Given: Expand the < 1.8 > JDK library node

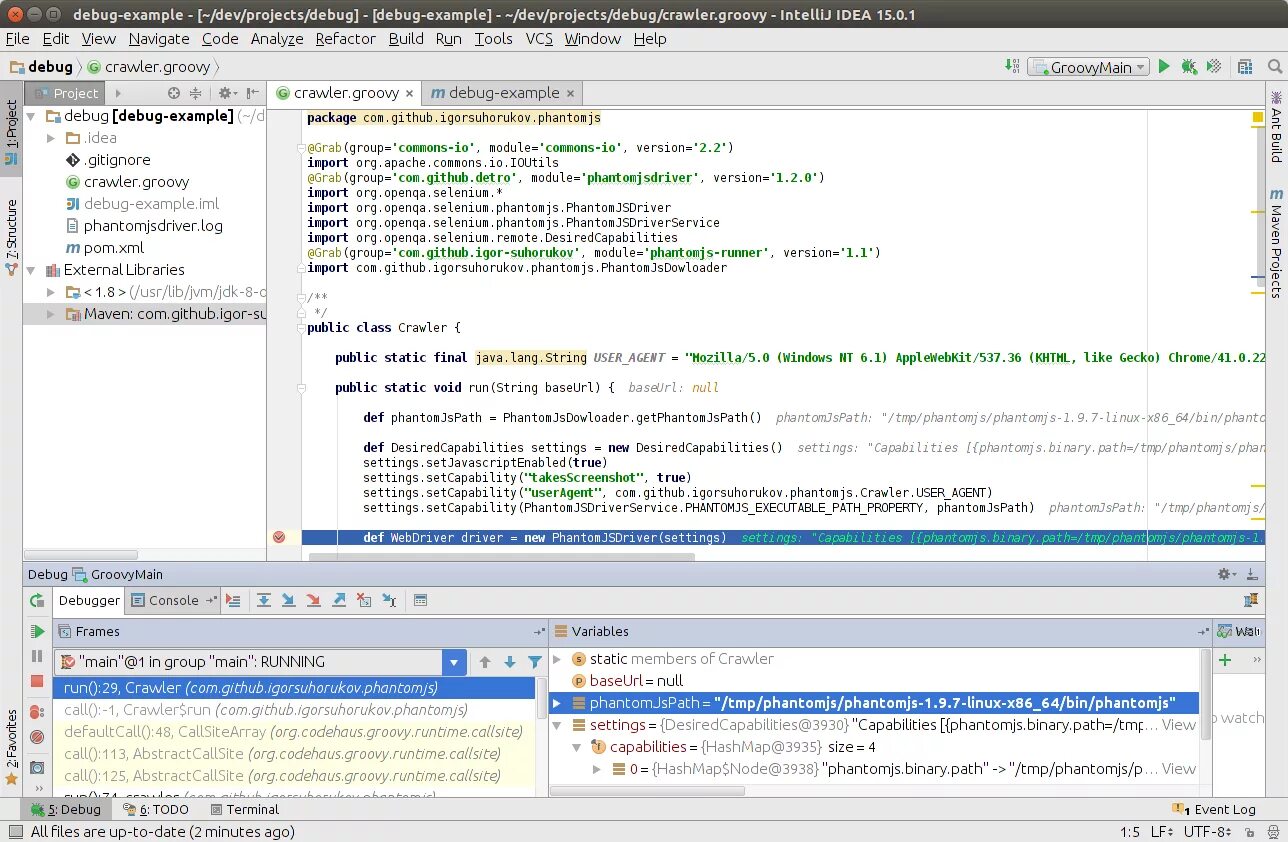Looking at the screenshot, I should click(x=52, y=292).
